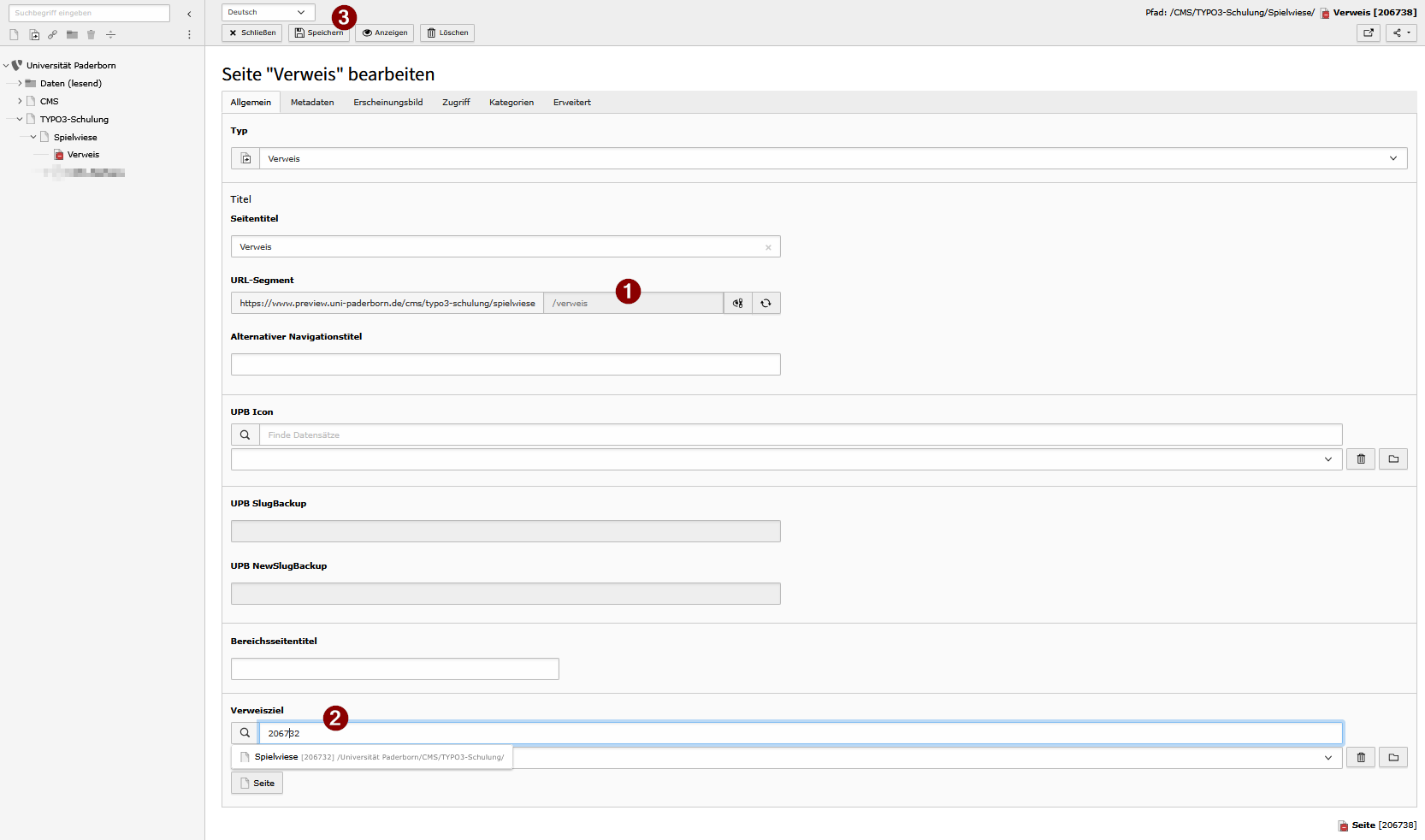Click the trash icon beside UPB Icon list
Image resolution: width=1425 pixels, height=840 pixels.
coord(1360,459)
